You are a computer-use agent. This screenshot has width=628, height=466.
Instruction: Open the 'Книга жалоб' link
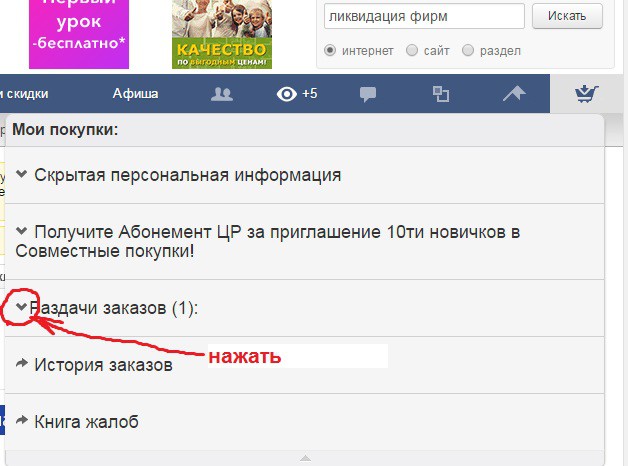(x=87, y=422)
